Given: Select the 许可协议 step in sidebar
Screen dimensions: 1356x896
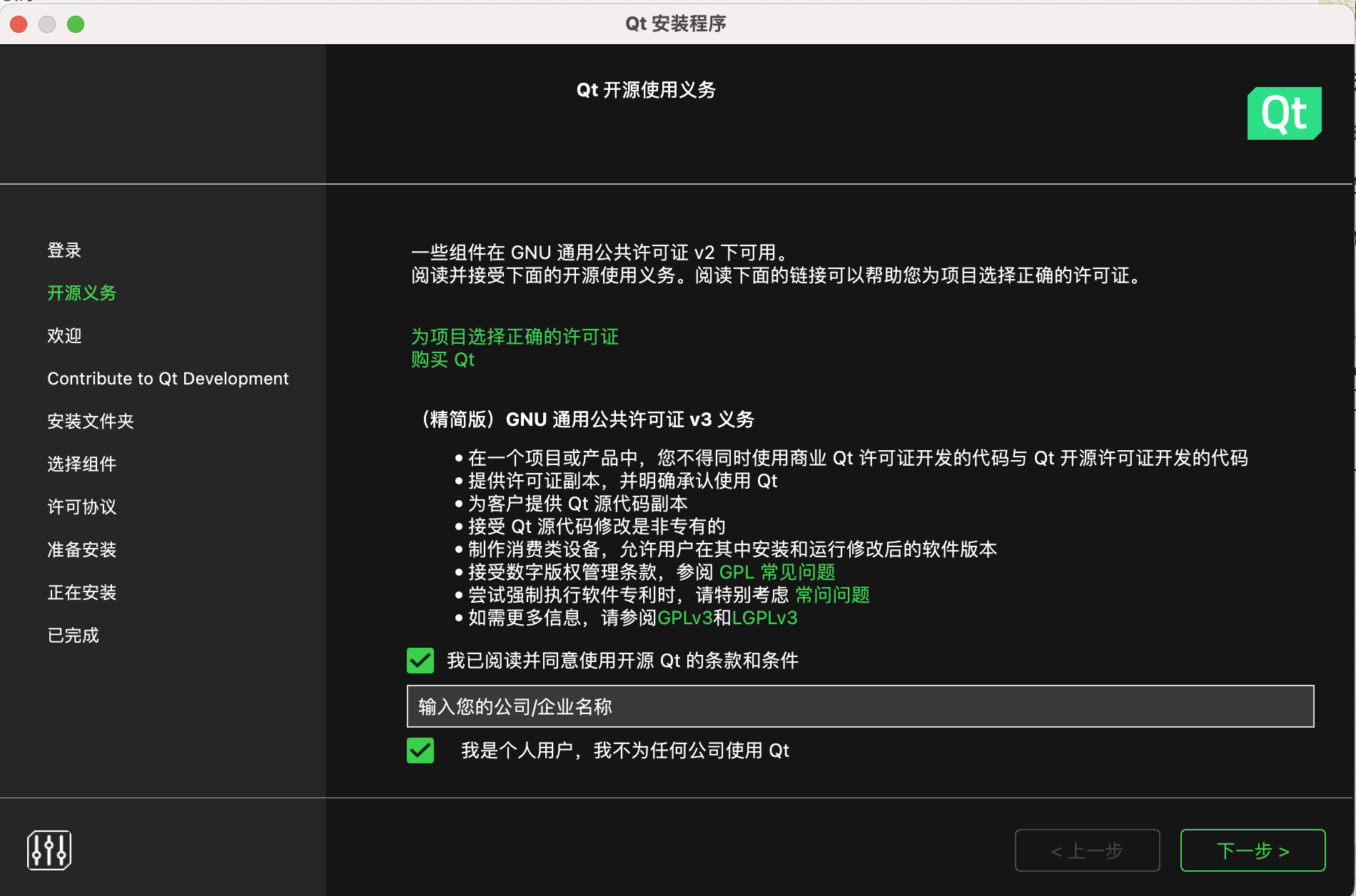Looking at the screenshot, I should [x=81, y=507].
